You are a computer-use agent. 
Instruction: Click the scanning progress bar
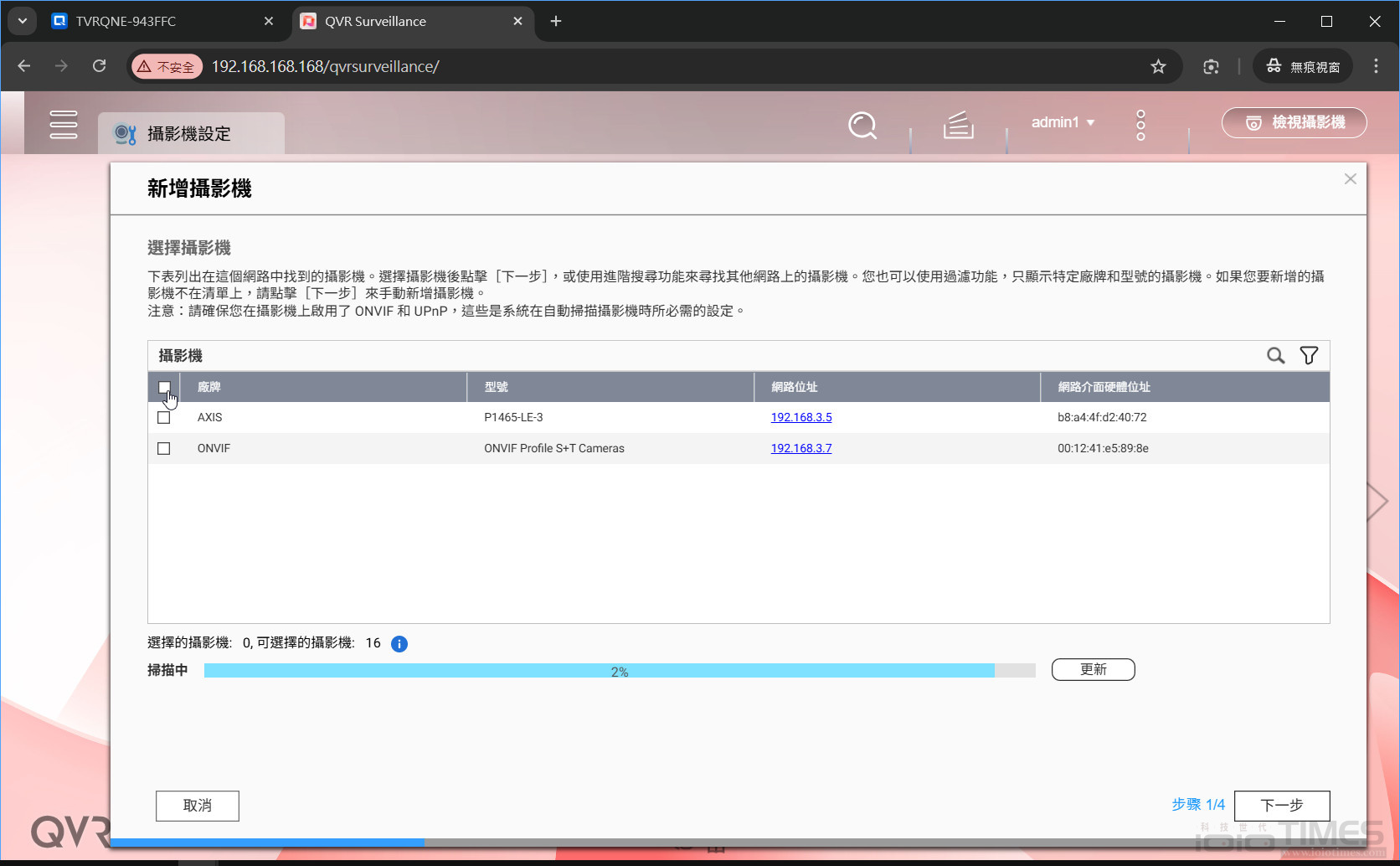pyautogui.click(x=620, y=670)
